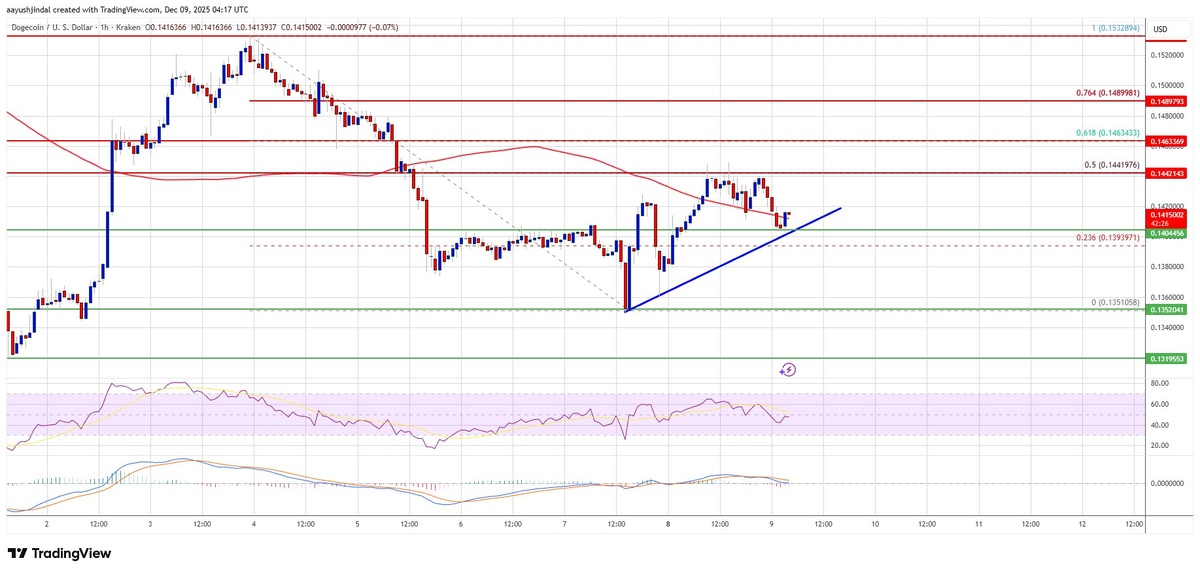The height and width of the screenshot is (573, 1200).
Task: Click the 0.1380000 price axis label
Action: click(x=1167, y=266)
